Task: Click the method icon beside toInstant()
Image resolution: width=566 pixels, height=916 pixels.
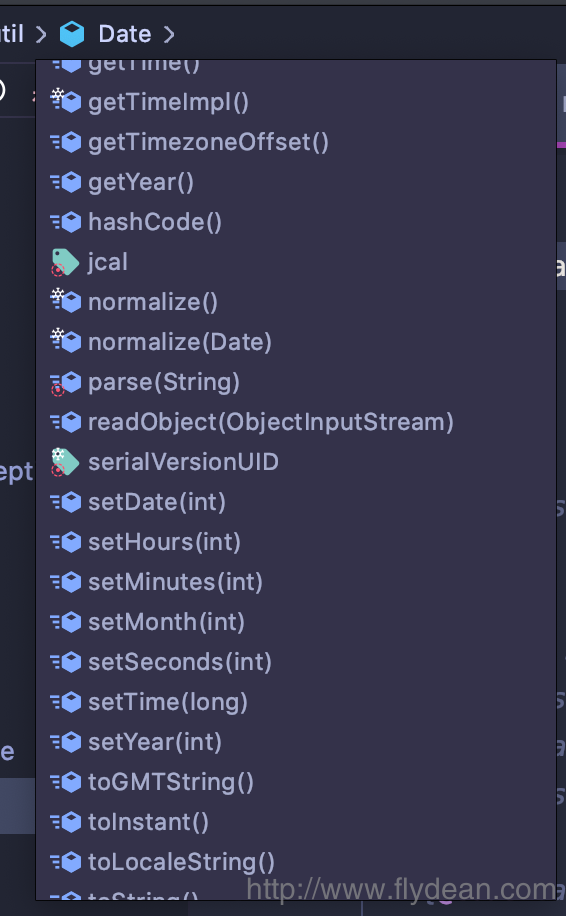Action: pyautogui.click(x=65, y=822)
